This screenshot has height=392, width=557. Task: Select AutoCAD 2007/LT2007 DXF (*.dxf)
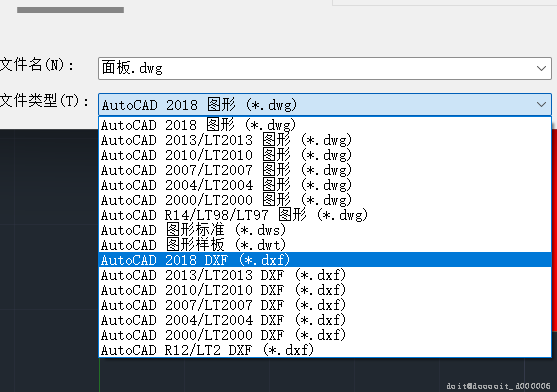[325, 305]
